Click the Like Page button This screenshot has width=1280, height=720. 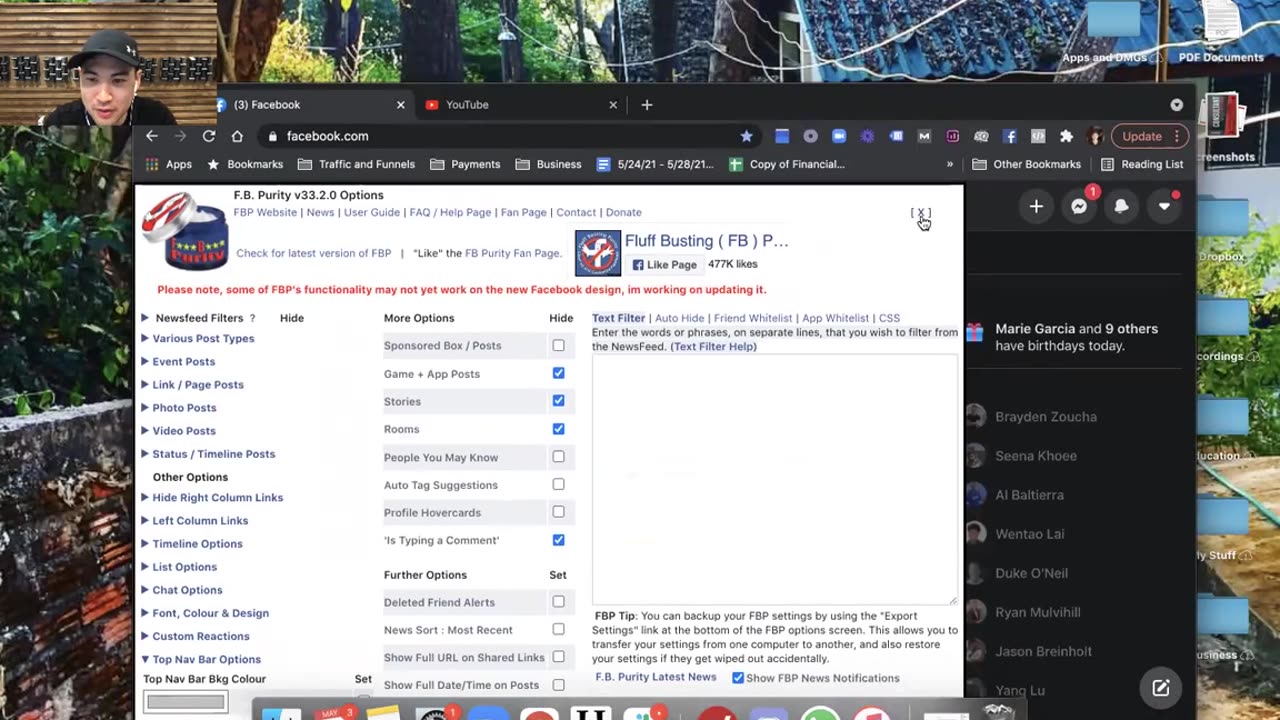(x=664, y=265)
